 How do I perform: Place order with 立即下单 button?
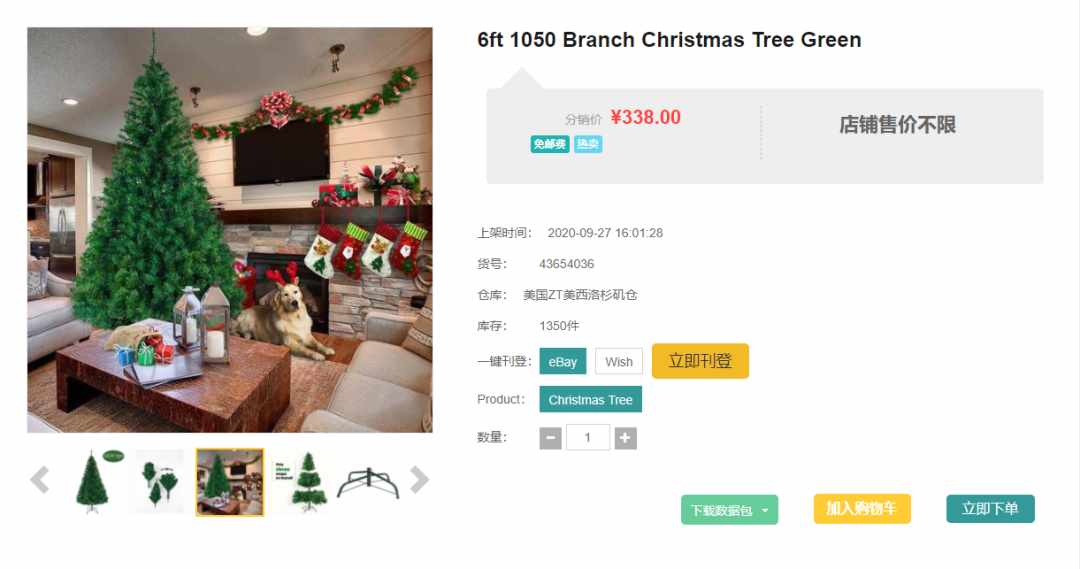coord(990,509)
